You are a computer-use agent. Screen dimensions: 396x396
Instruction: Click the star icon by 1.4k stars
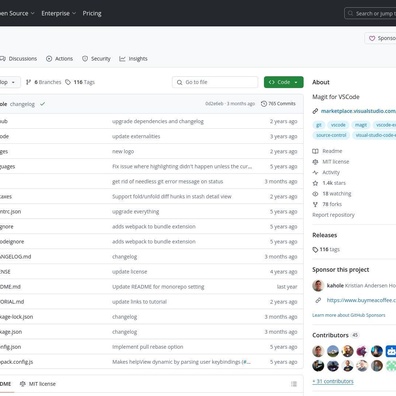(315, 183)
